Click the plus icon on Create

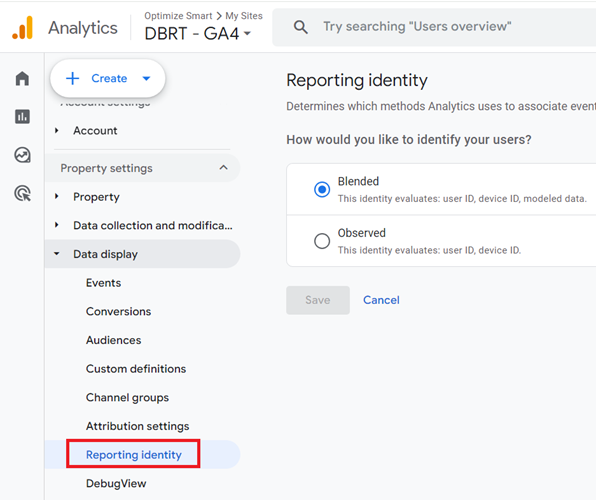pyautogui.click(x=72, y=78)
